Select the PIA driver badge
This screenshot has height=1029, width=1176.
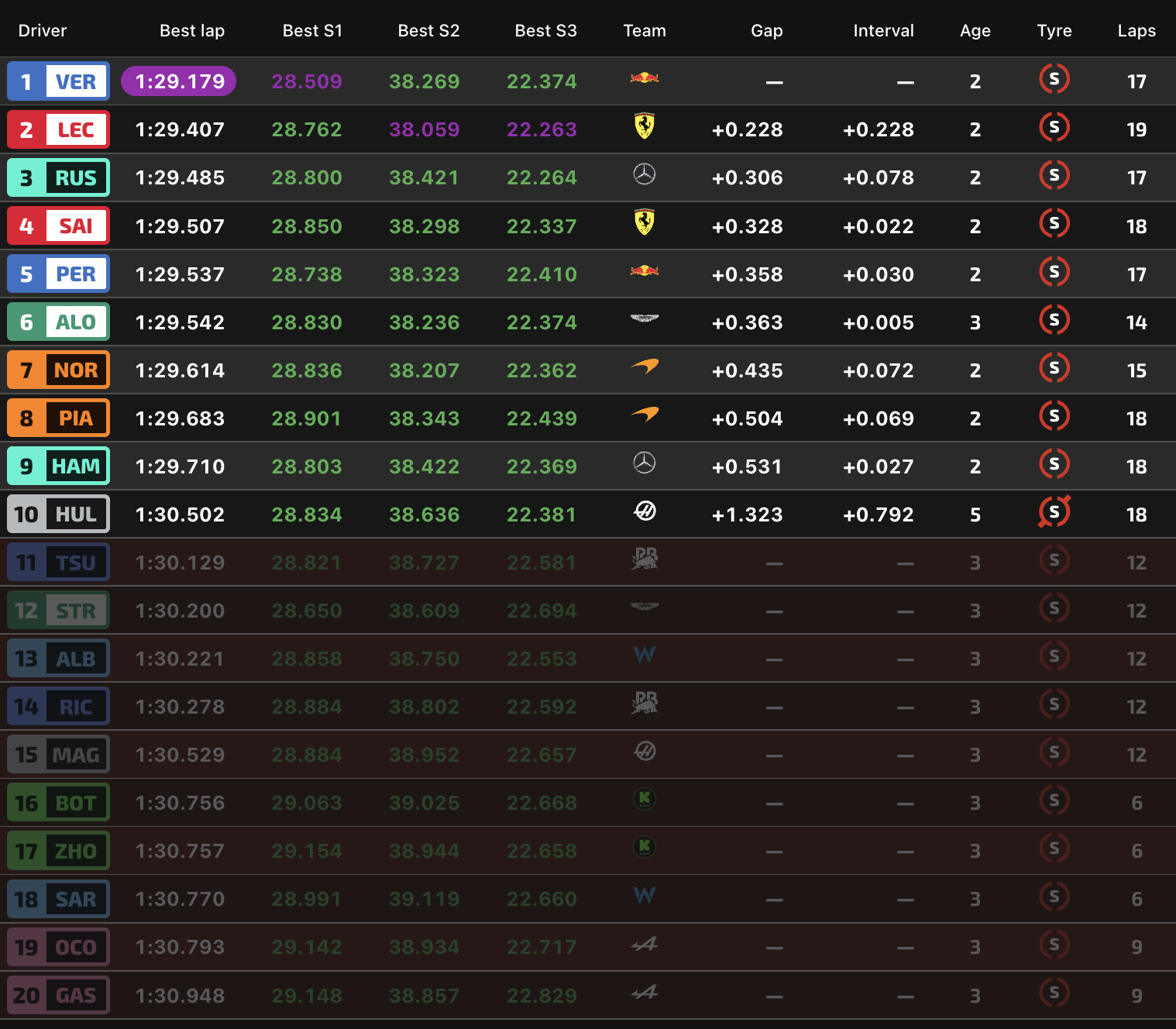(58, 418)
